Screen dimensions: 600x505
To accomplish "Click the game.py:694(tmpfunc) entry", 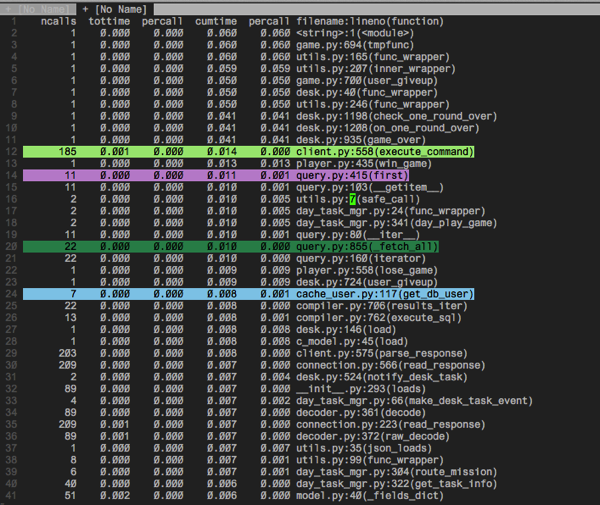I will pos(355,45).
